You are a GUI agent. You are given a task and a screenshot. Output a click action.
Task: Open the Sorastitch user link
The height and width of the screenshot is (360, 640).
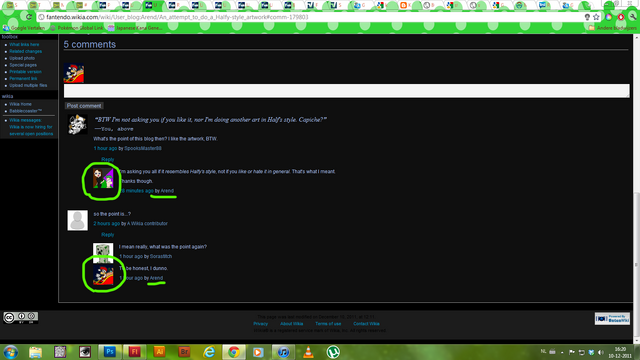161,256
